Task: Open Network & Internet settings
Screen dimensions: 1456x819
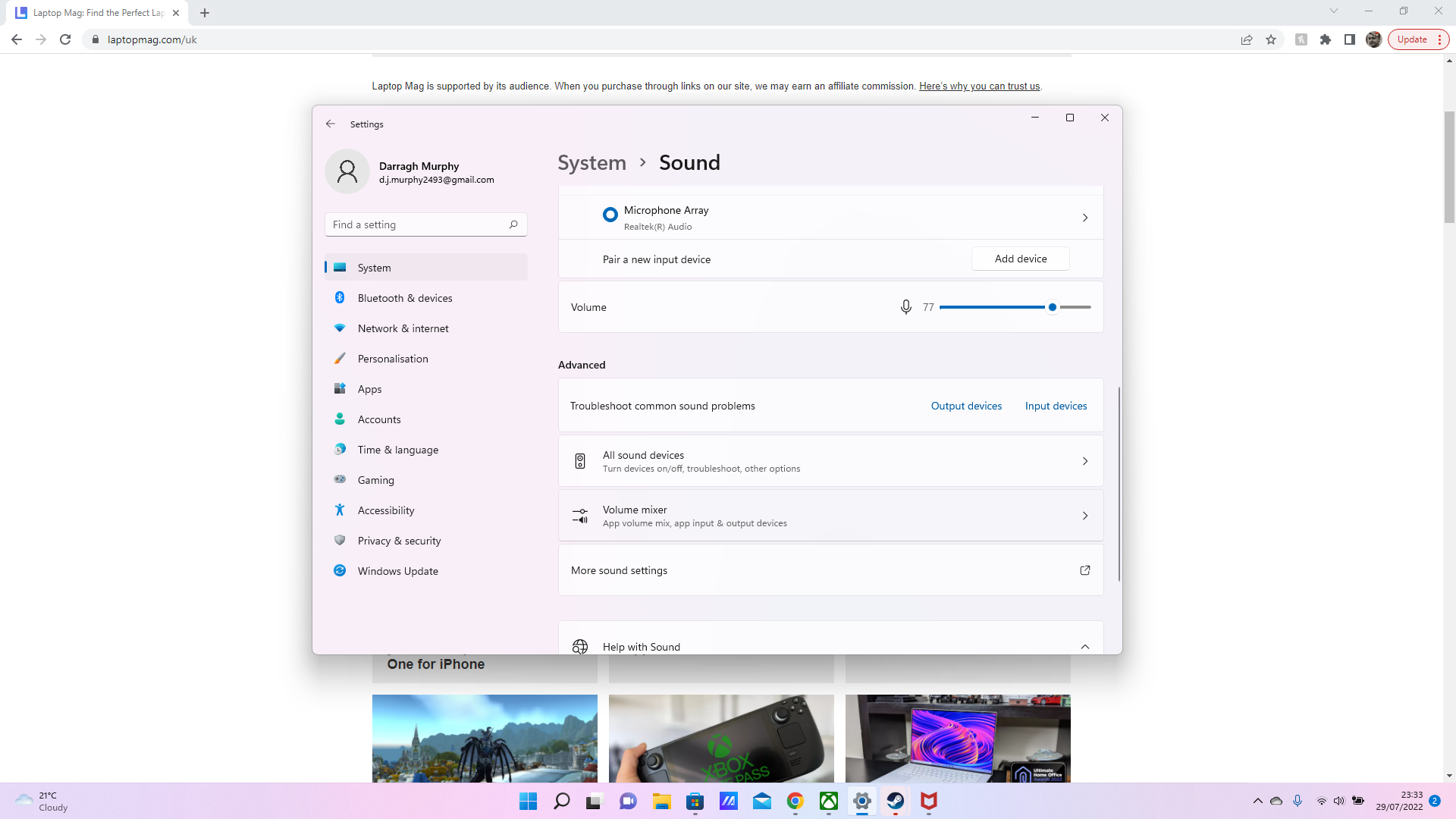Action: coord(403,328)
